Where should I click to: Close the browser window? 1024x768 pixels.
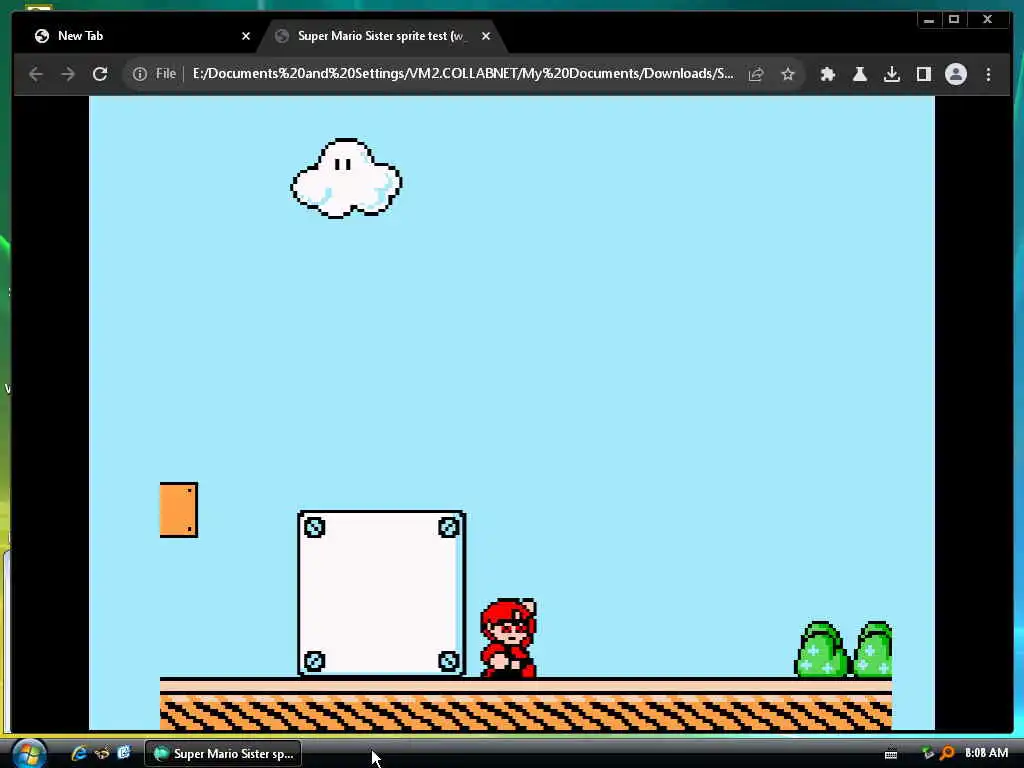click(987, 20)
